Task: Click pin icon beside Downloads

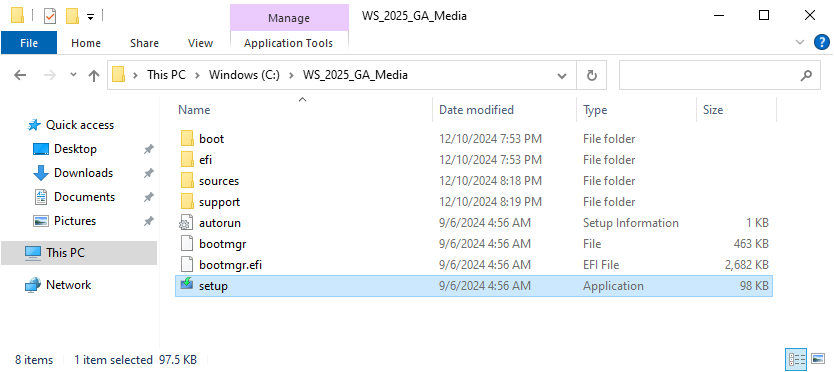Action: tap(149, 173)
